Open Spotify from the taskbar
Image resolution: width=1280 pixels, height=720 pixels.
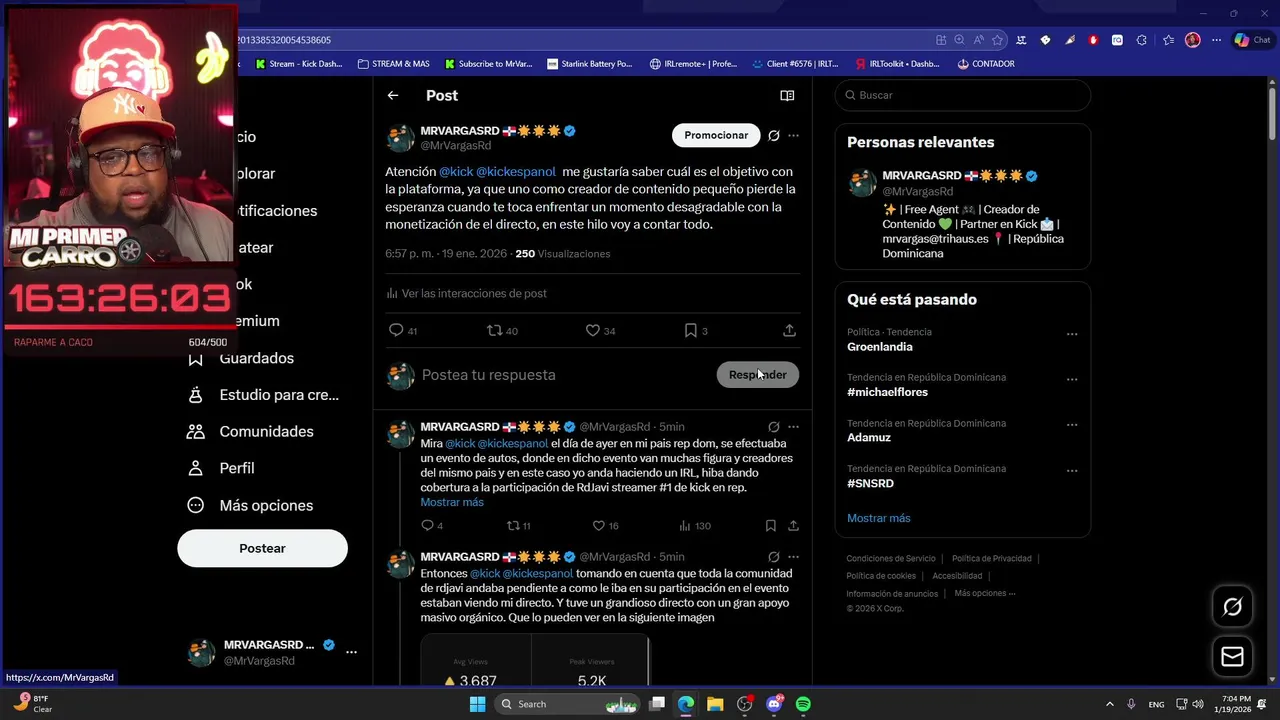tap(803, 704)
